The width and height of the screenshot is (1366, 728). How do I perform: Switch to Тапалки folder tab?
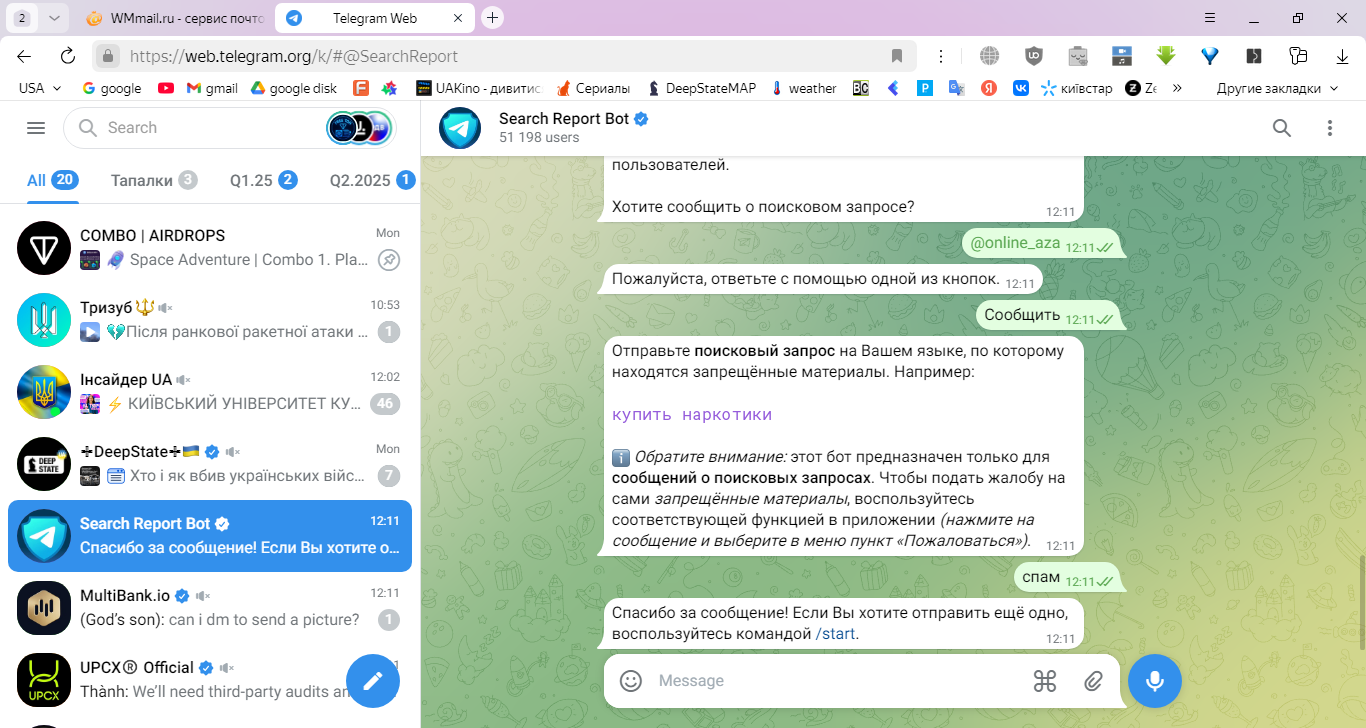[x=154, y=180]
